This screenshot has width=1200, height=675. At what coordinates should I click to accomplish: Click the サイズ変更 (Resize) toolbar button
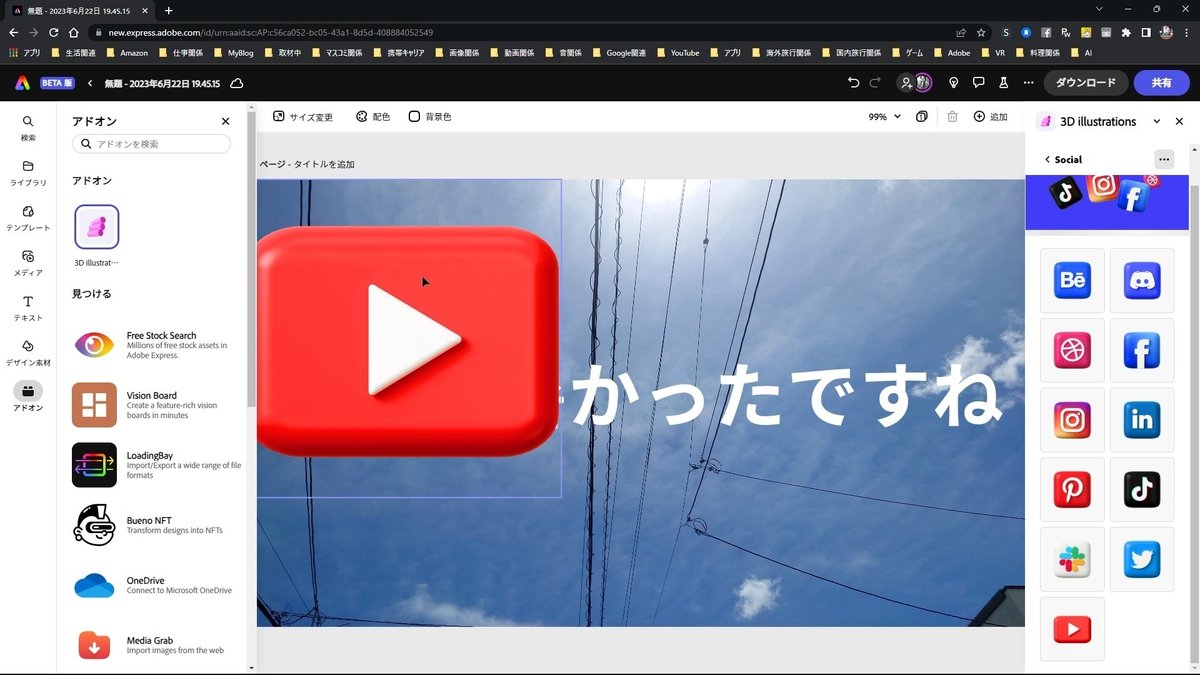point(303,117)
